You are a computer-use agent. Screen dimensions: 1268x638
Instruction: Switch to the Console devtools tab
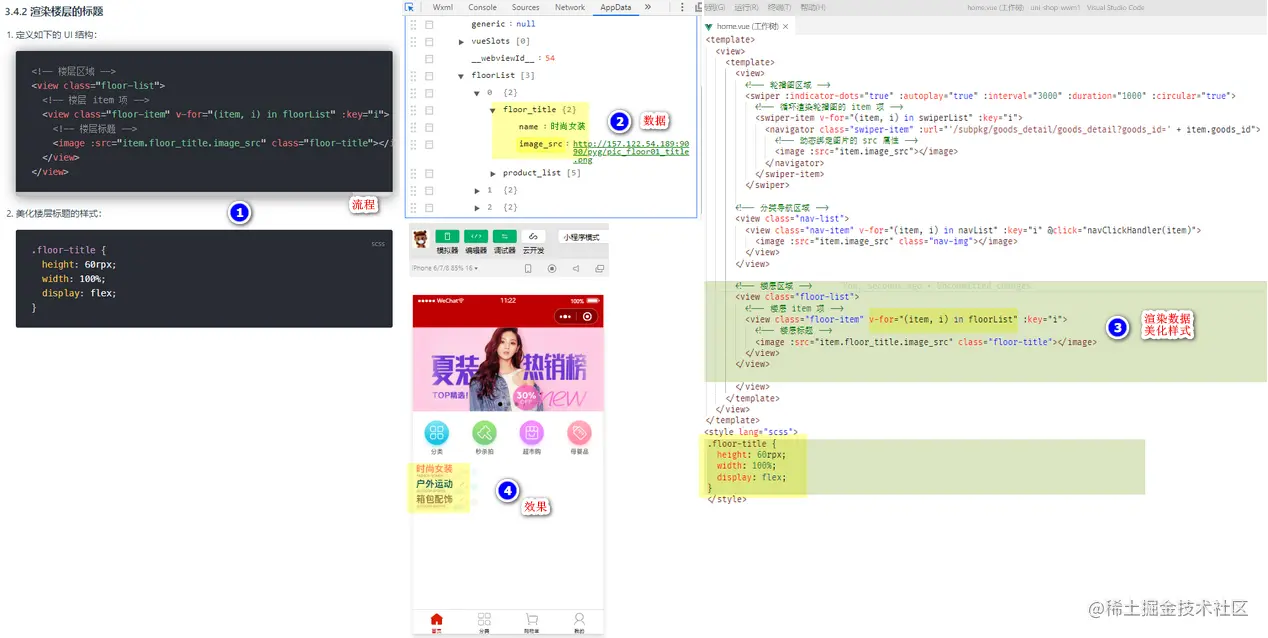[x=482, y=7]
